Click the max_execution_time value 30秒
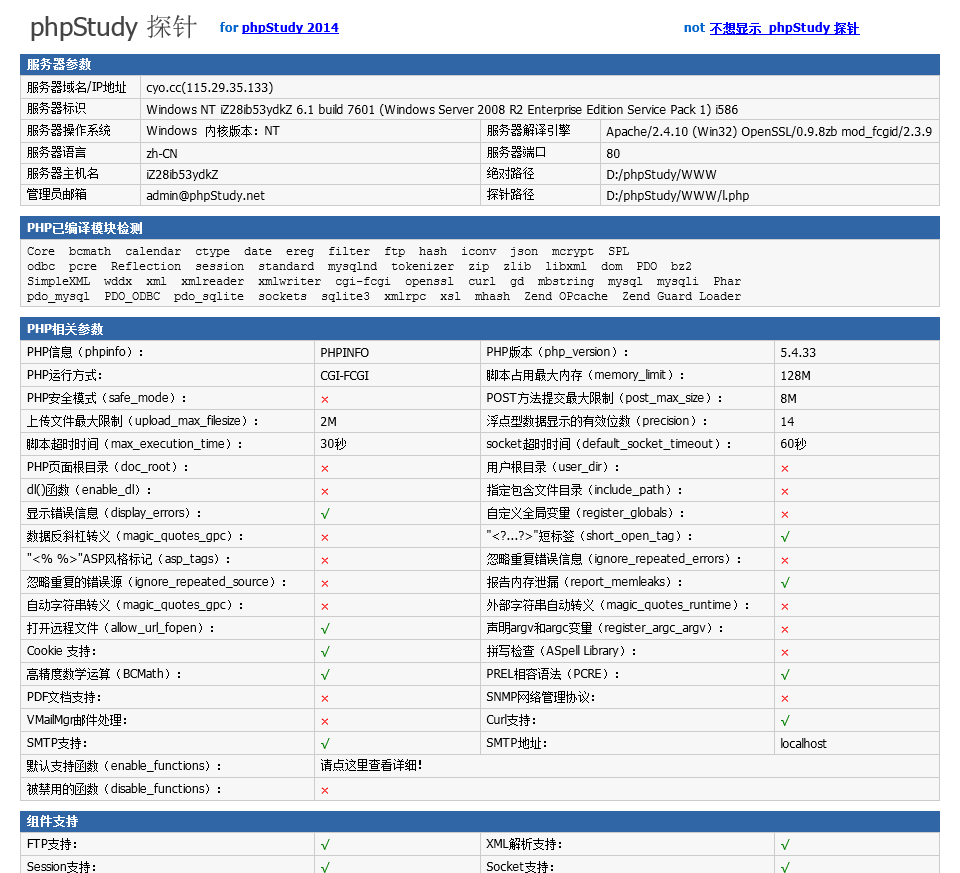Viewport: 960px width, 873px height. [334, 444]
